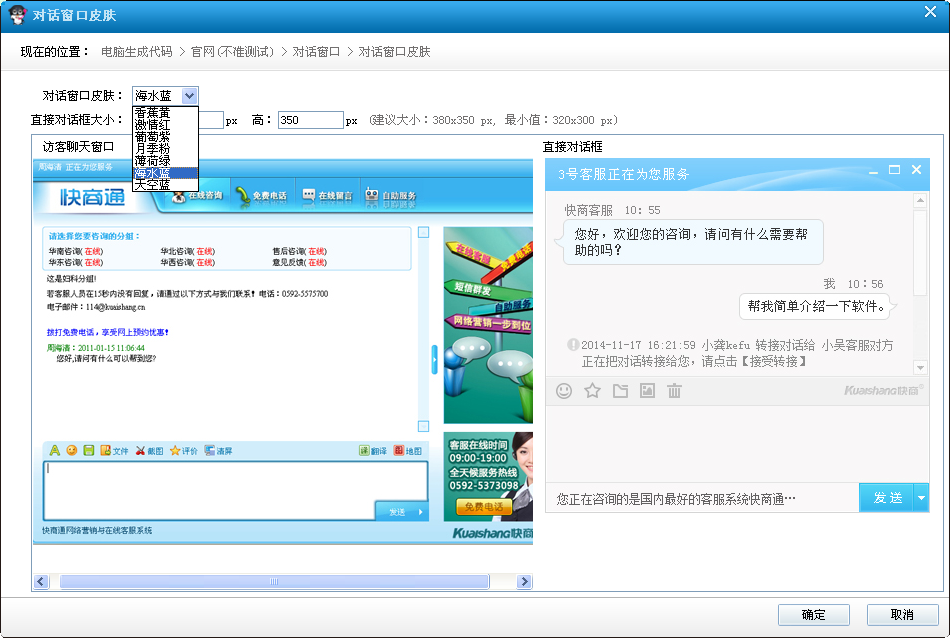This screenshot has width=950, height=638.
Task: Click the trash clear icon in chat toolbar
Action: [x=675, y=391]
